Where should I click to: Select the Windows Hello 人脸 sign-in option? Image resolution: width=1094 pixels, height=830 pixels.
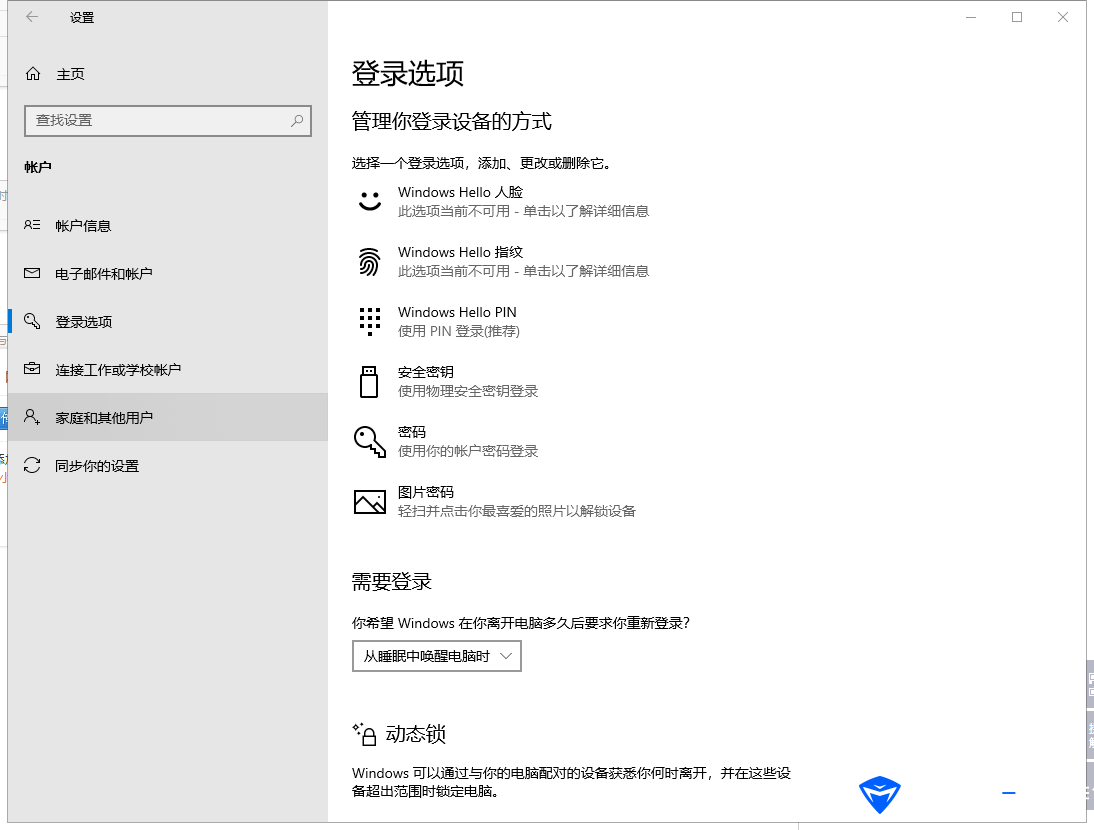point(502,201)
